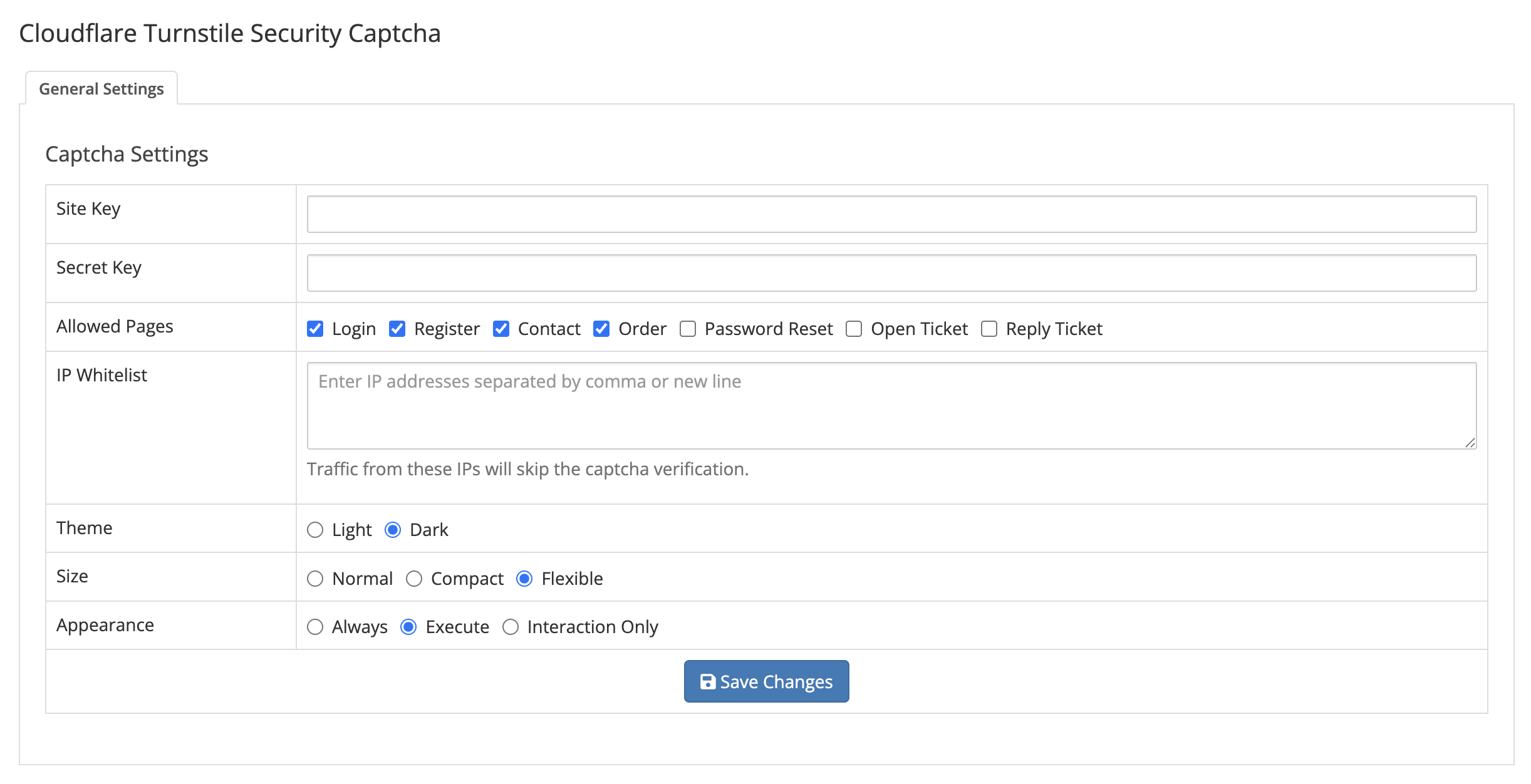This screenshot has width=1531, height=784.
Task: Choose the Interaction Only appearance
Action: [x=511, y=627]
